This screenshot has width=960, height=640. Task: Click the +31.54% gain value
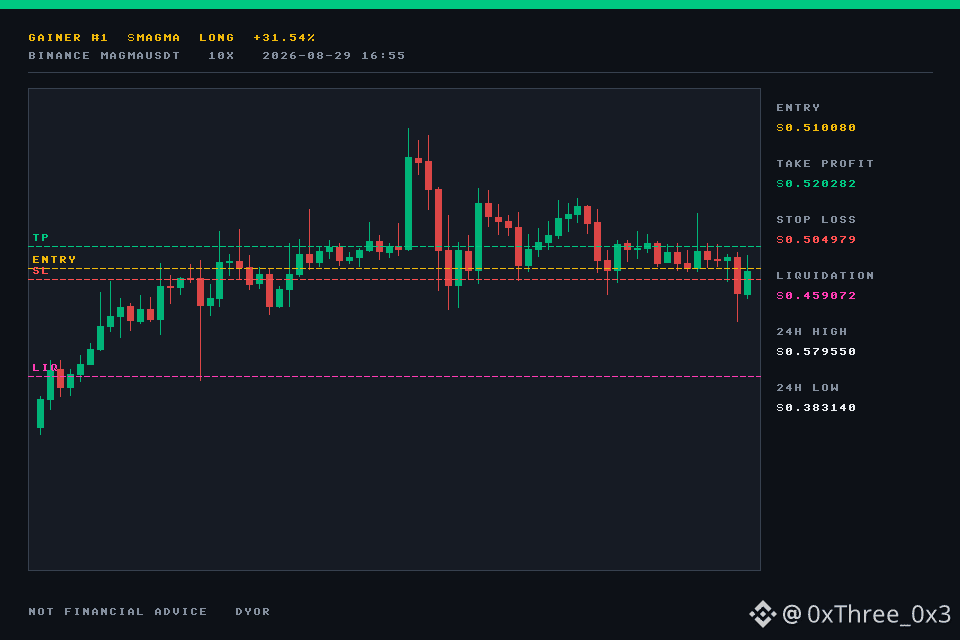point(284,37)
